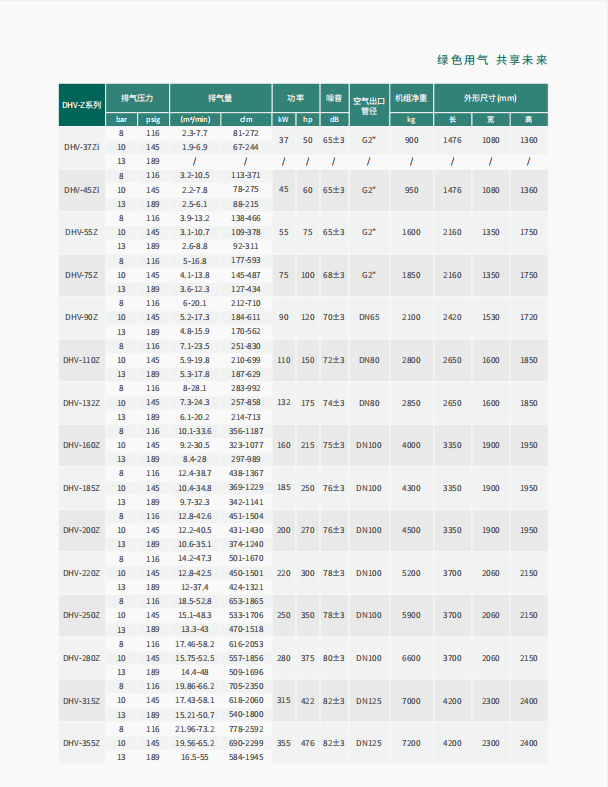The image size is (608, 787).
Task: Select the cfm value 501-1670
Action: [246, 559]
